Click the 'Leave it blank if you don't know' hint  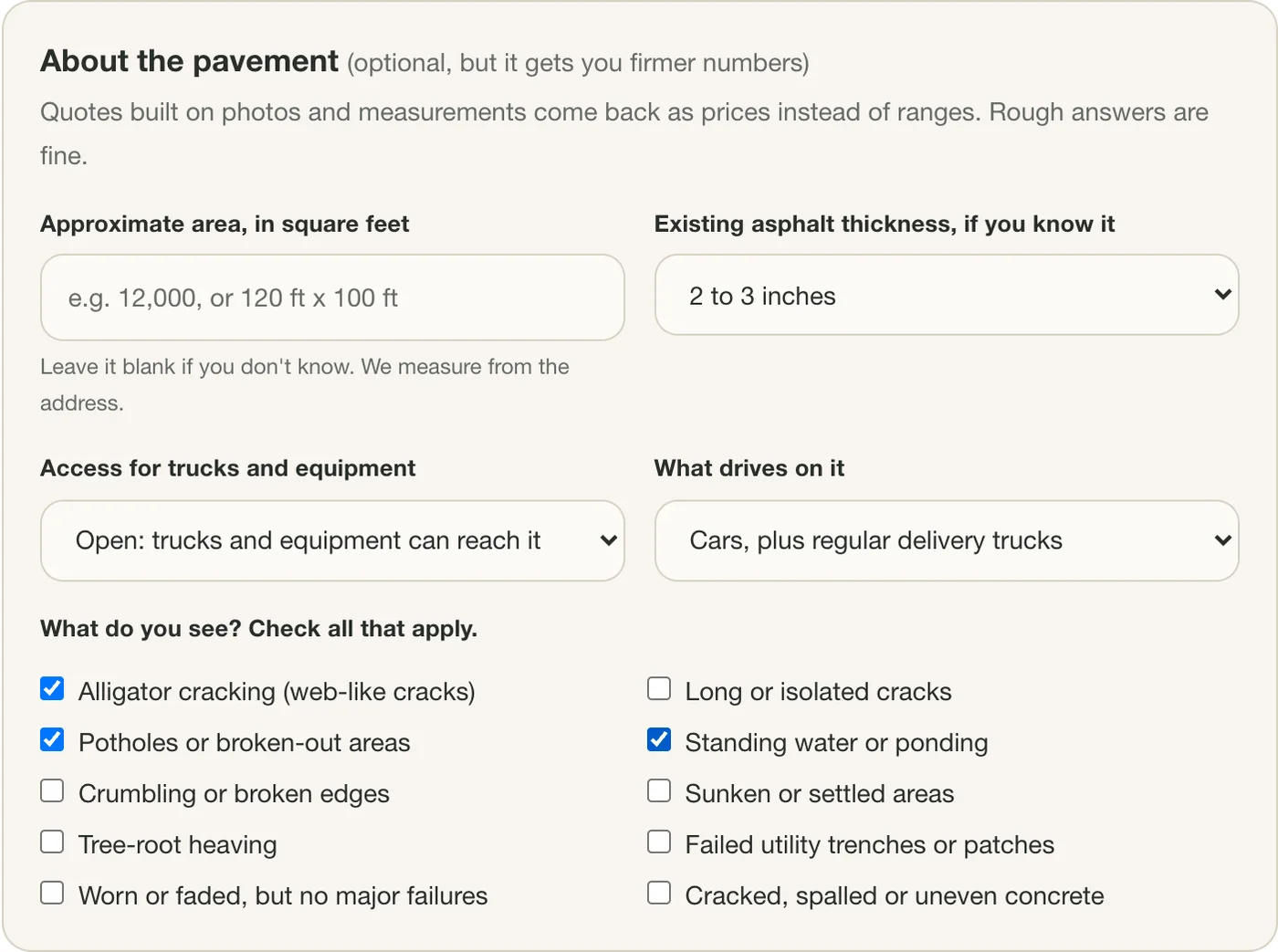305,384
